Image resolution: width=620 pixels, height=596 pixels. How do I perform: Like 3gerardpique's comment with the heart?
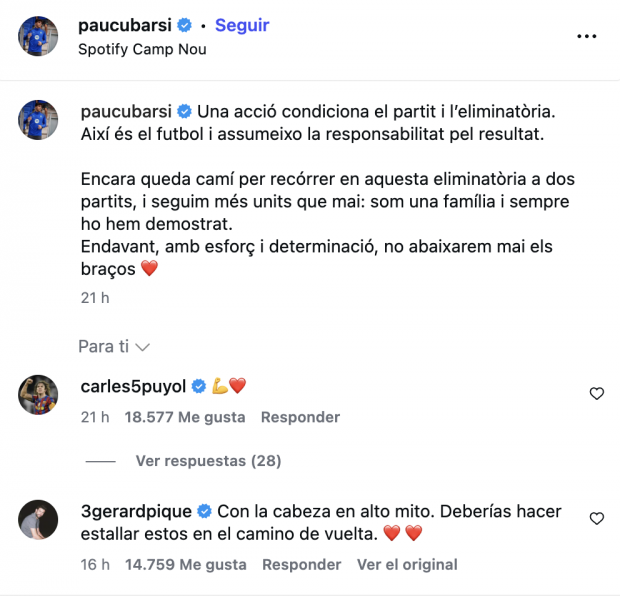tap(597, 519)
